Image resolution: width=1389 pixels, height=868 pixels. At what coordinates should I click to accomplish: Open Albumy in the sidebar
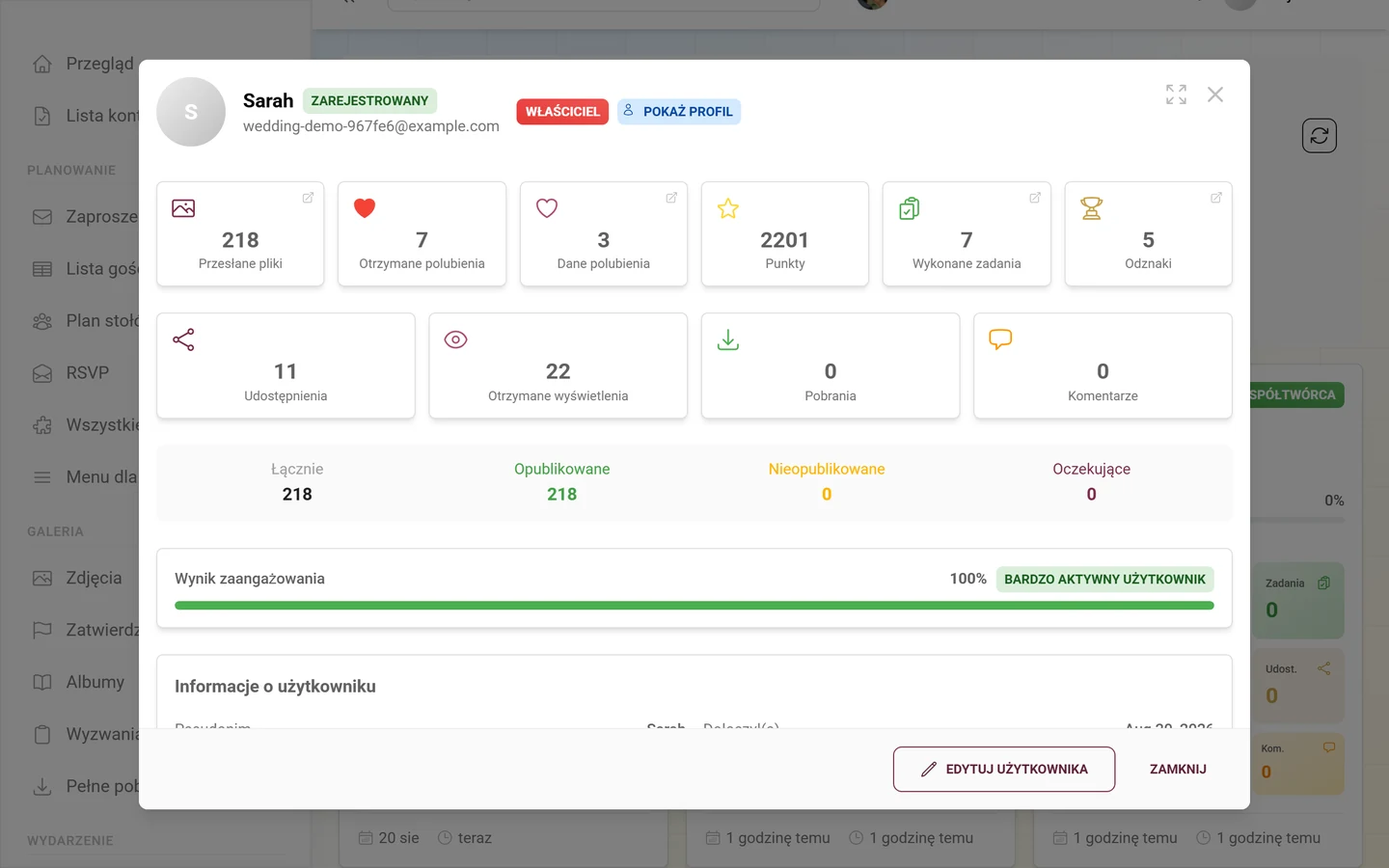(x=78, y=683)
